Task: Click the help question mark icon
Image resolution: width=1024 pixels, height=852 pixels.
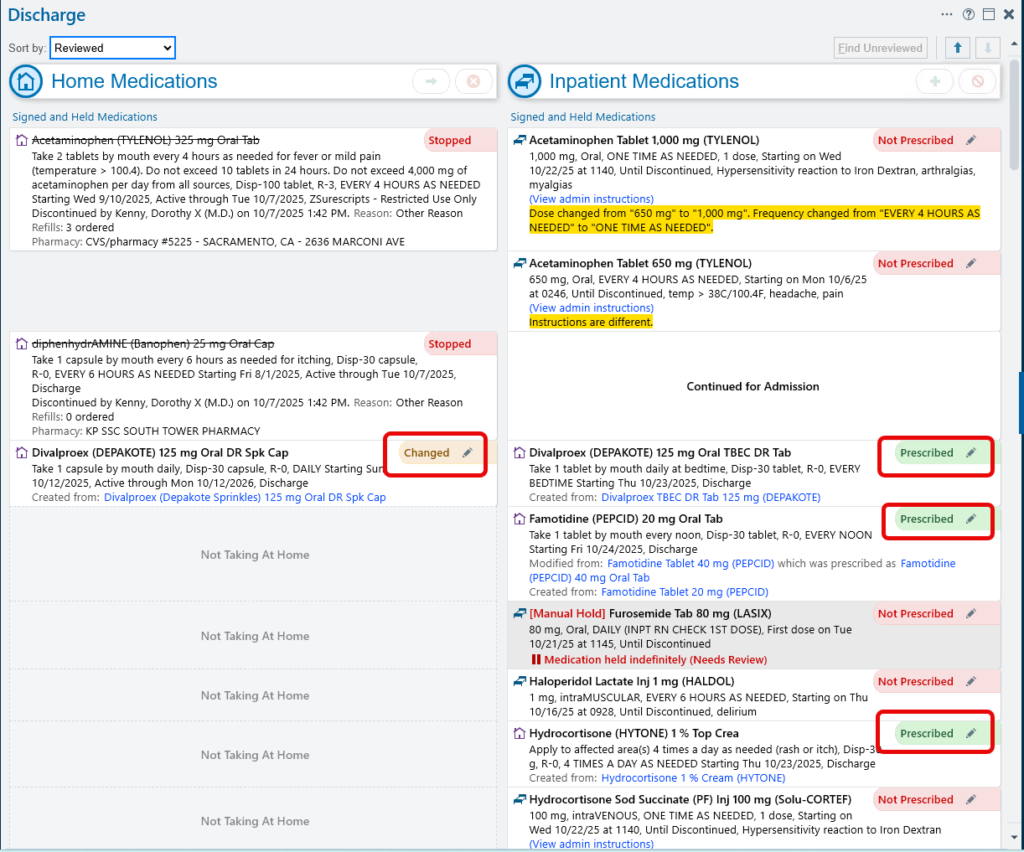Action: [x=968, y=15]
